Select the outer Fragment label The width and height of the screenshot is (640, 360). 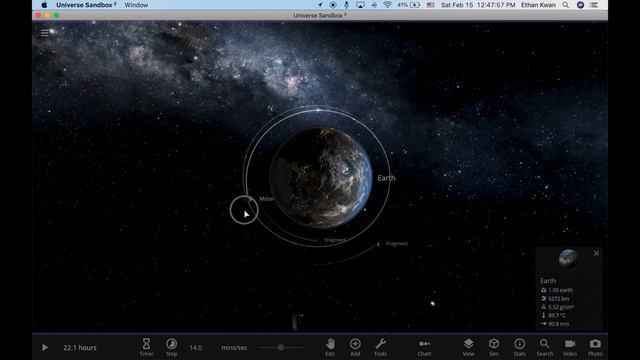(x=397, y=244)
